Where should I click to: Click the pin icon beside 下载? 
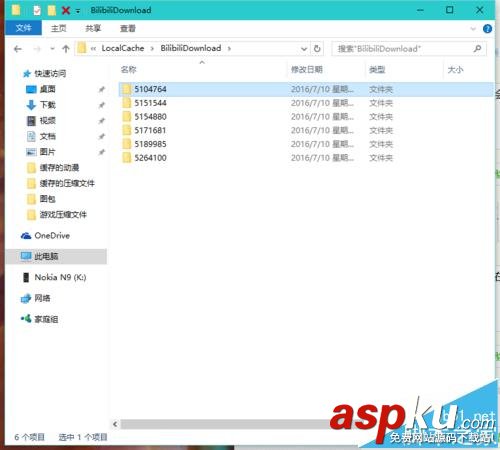[x=102, y=105]
